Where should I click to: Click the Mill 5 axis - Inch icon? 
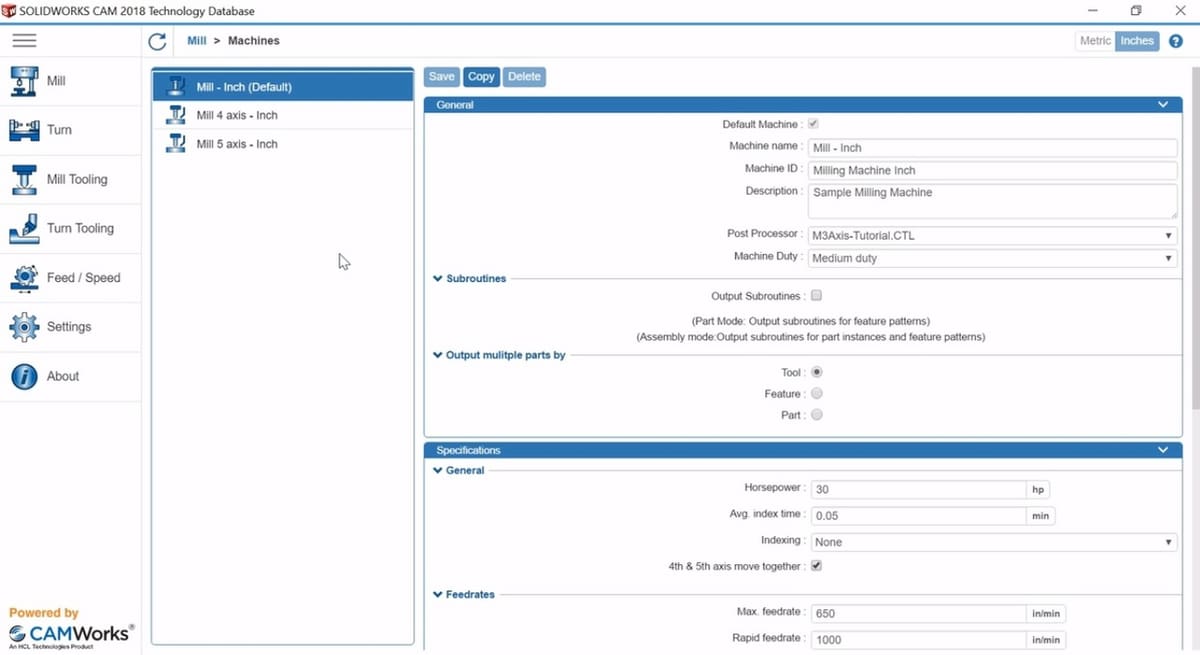(177, 144)
